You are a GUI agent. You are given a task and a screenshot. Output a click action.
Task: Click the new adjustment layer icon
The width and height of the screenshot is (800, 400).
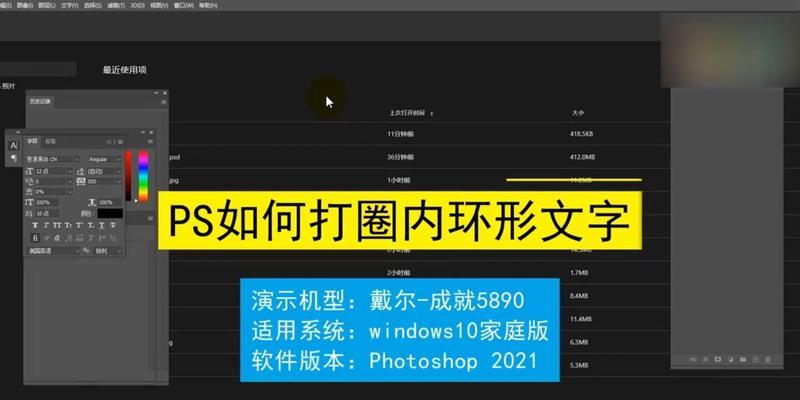click(x=731, y=359)
